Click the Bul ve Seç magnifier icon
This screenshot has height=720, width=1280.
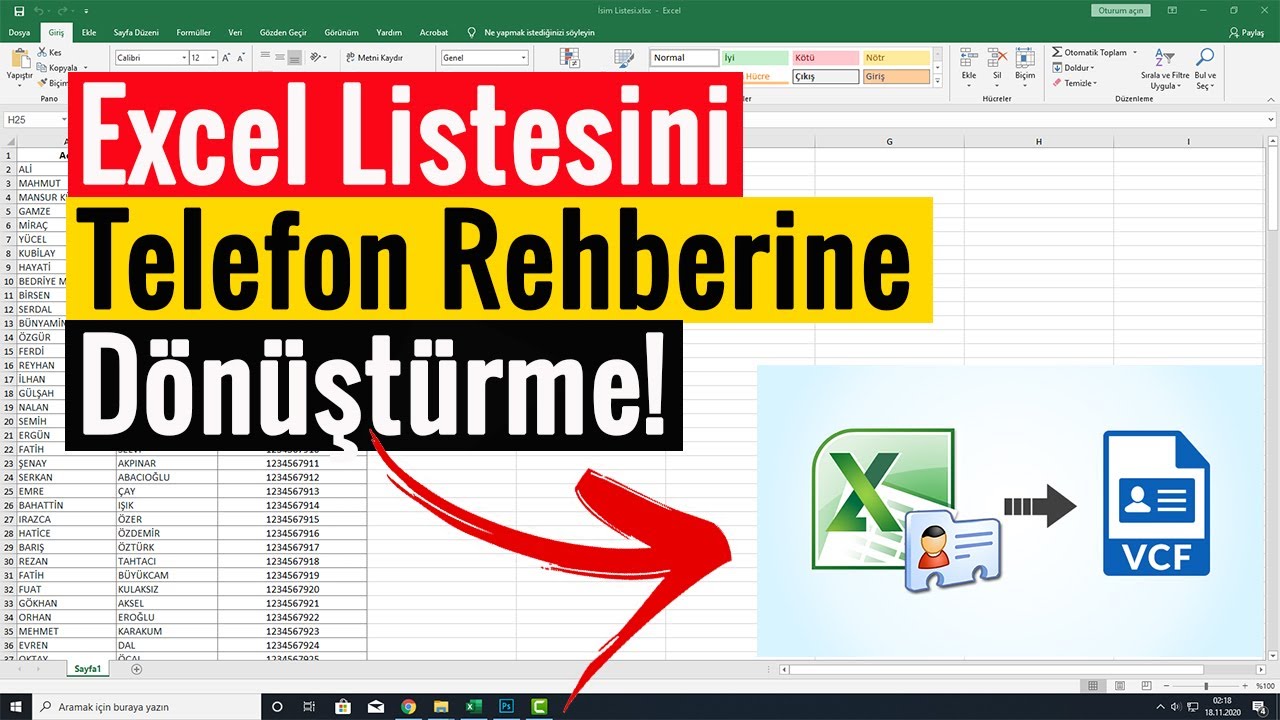(x=1205, y=68)
